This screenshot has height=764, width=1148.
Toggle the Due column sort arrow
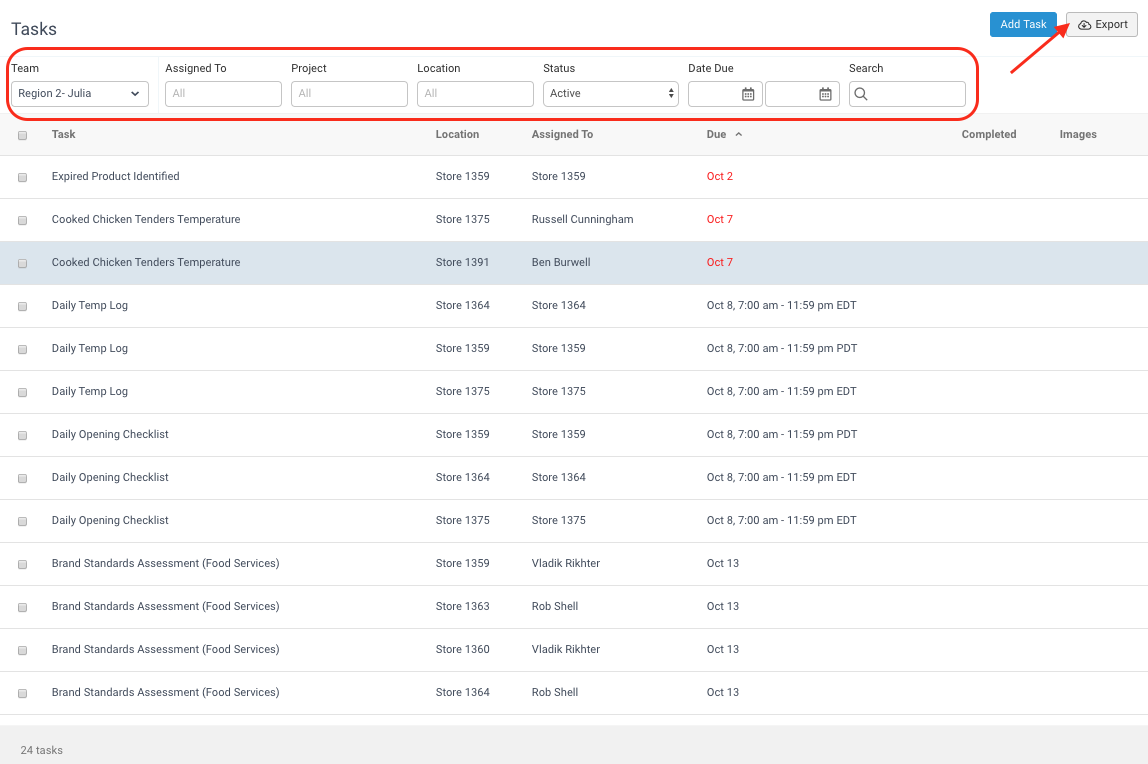point(739,134)
